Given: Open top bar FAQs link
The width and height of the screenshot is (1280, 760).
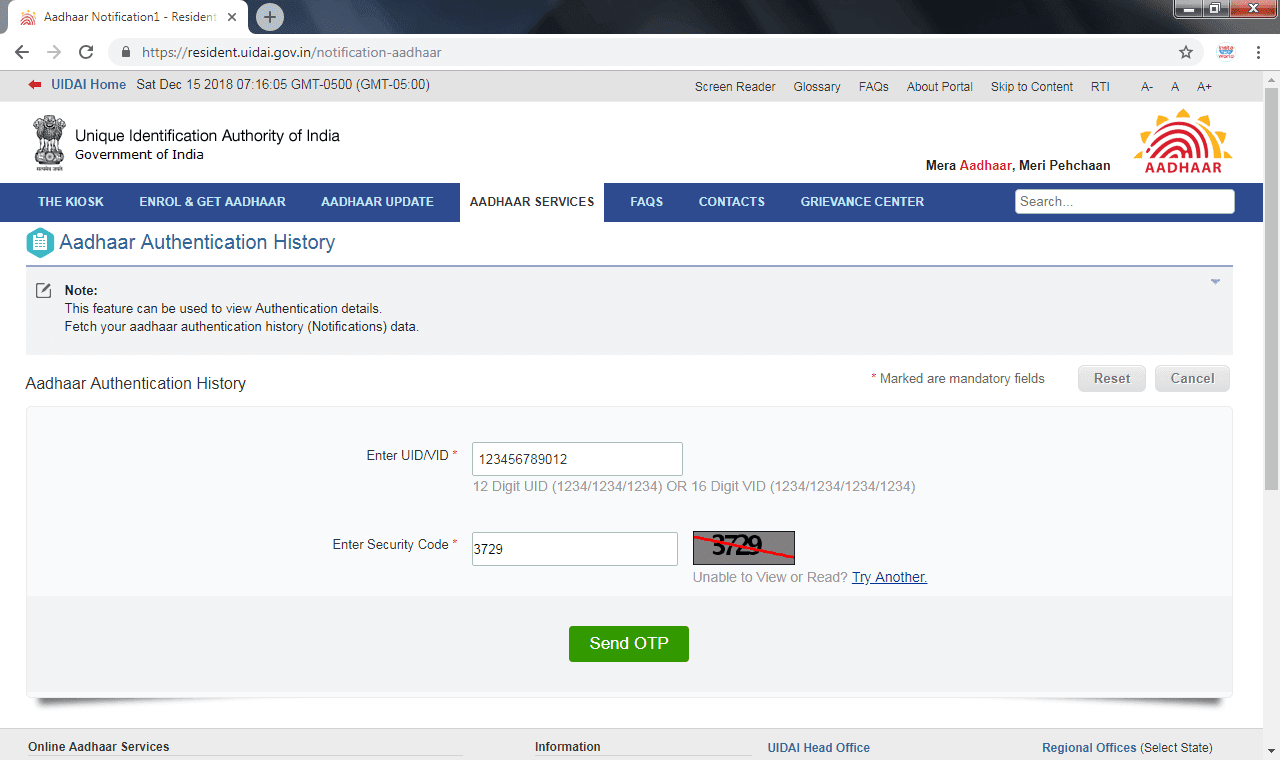Looking at the screenshot, I should pyautogui.click(x=874, y=87).
